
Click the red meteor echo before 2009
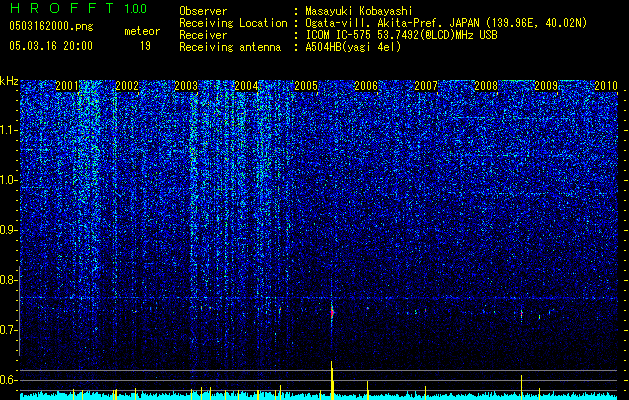pos(521,314)
